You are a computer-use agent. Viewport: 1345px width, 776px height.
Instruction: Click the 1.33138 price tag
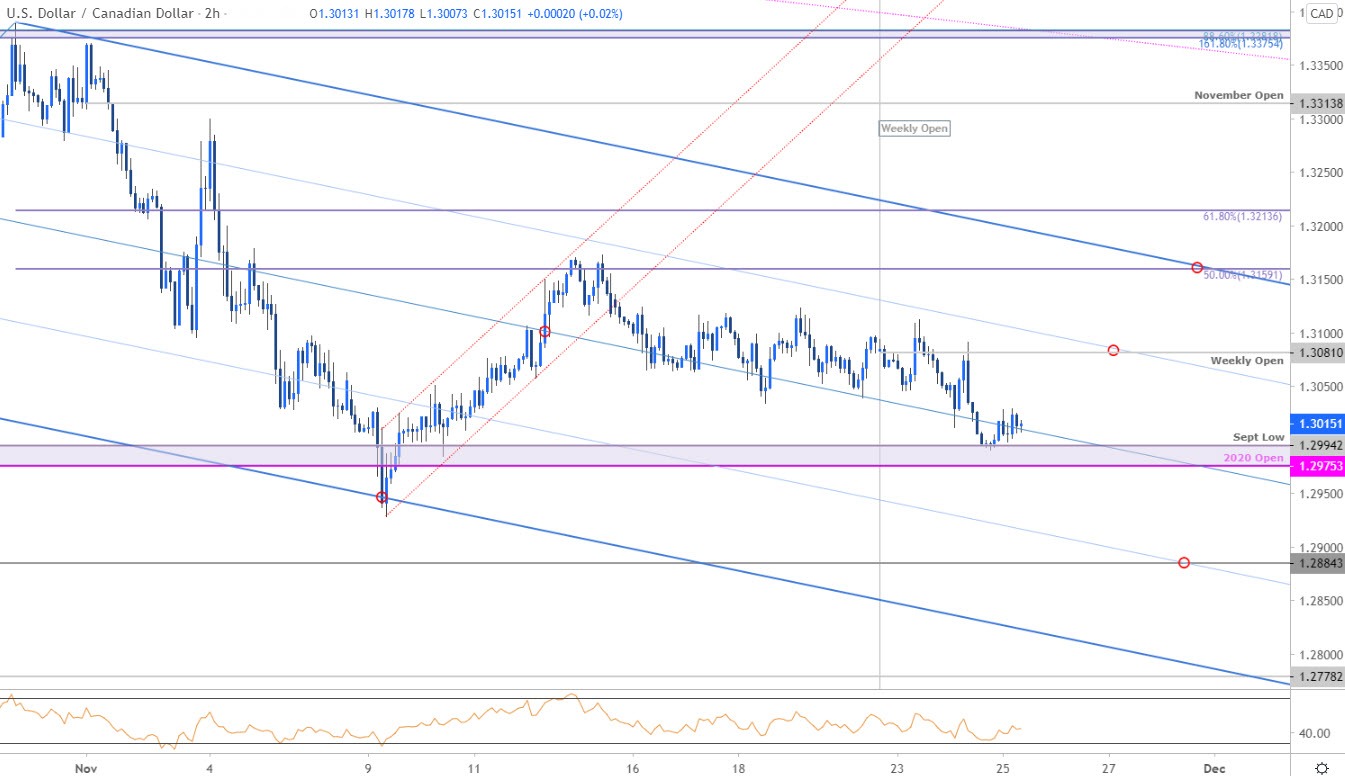(1316, 104)
